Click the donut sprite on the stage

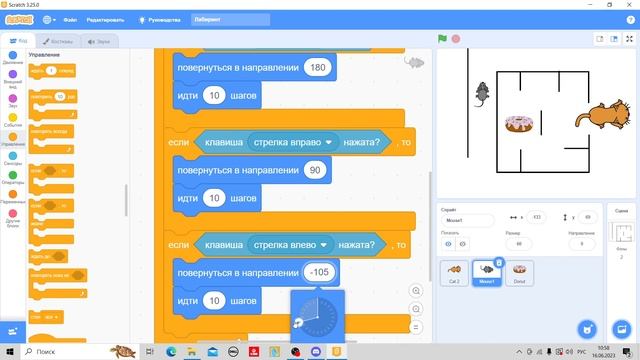519,124
